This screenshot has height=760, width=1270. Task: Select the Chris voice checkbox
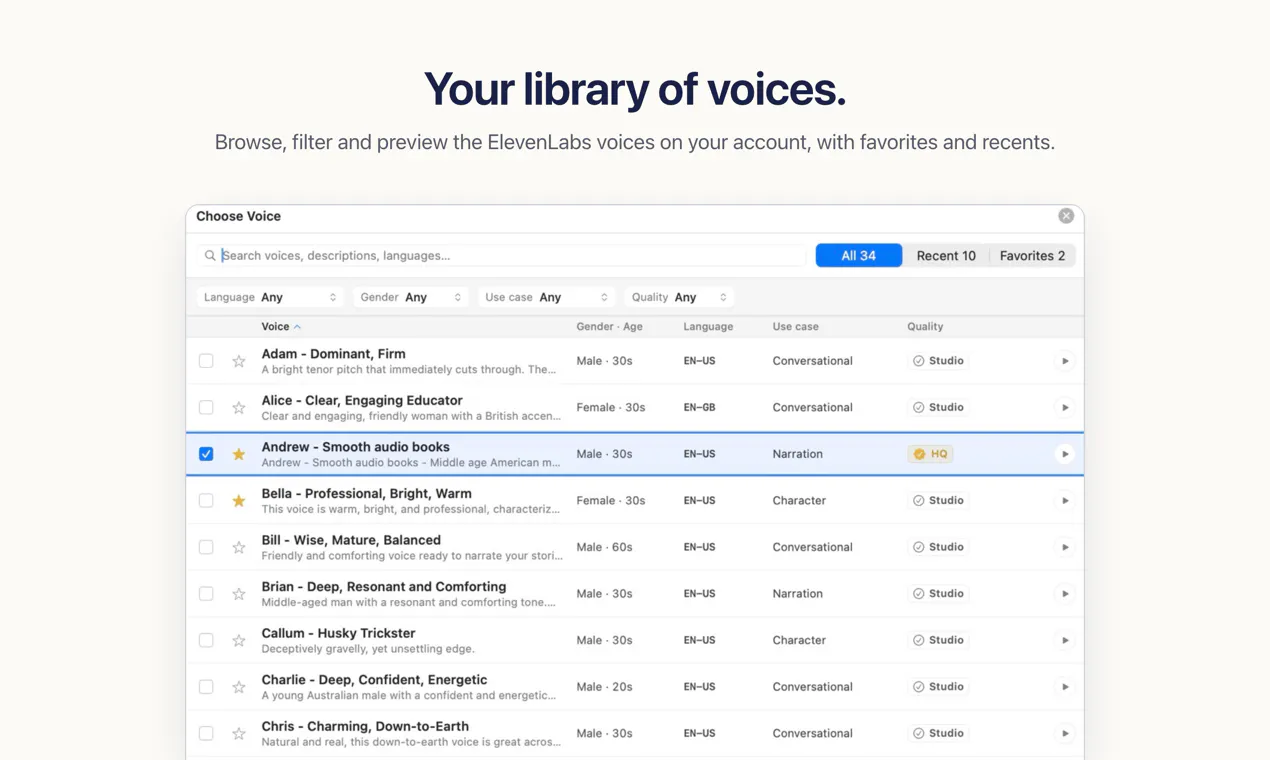[206, 733]
